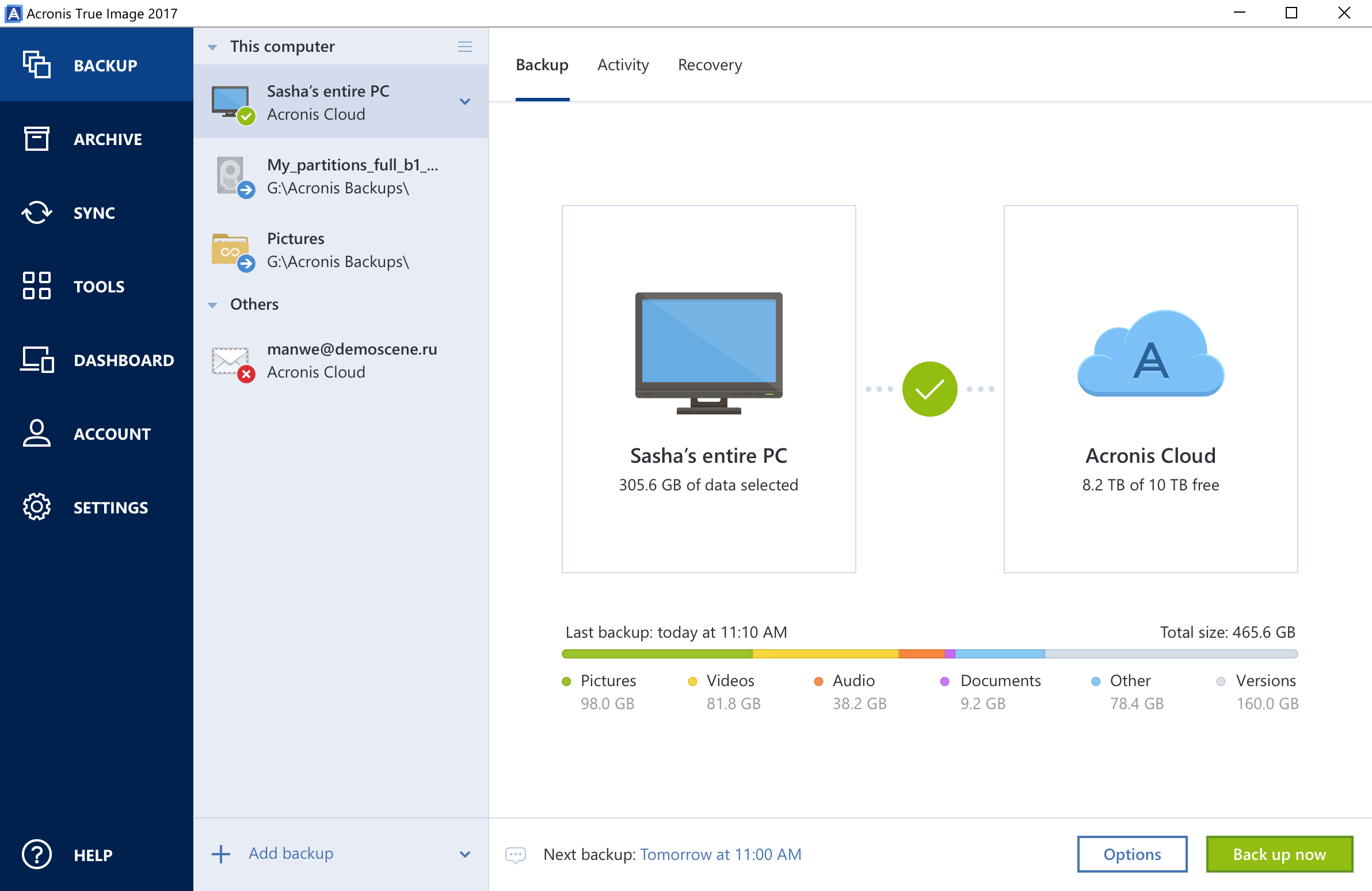This screenshot has width=1372, height=891.
Task: Click the Documents 9.2 GB legend entry
Action: click(990, 692)
